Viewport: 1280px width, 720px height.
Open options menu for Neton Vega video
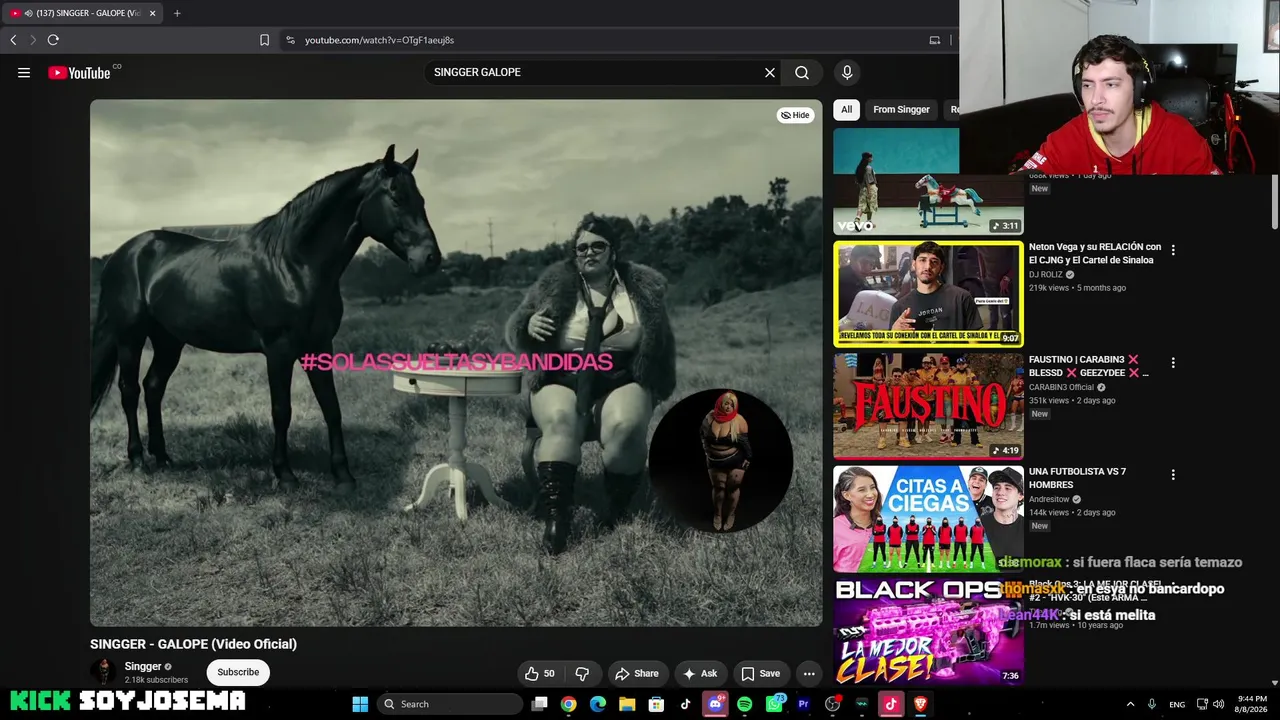coord(1173,250)
